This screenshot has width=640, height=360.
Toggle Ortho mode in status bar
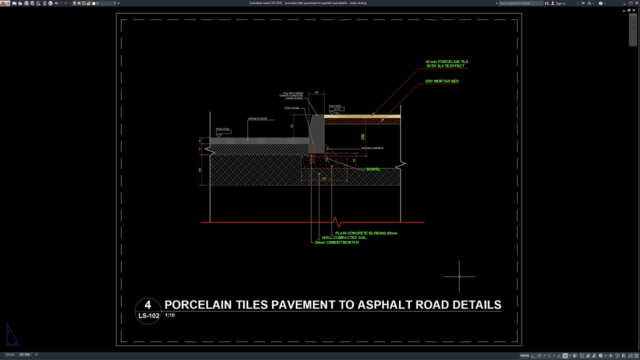point(533,356)
